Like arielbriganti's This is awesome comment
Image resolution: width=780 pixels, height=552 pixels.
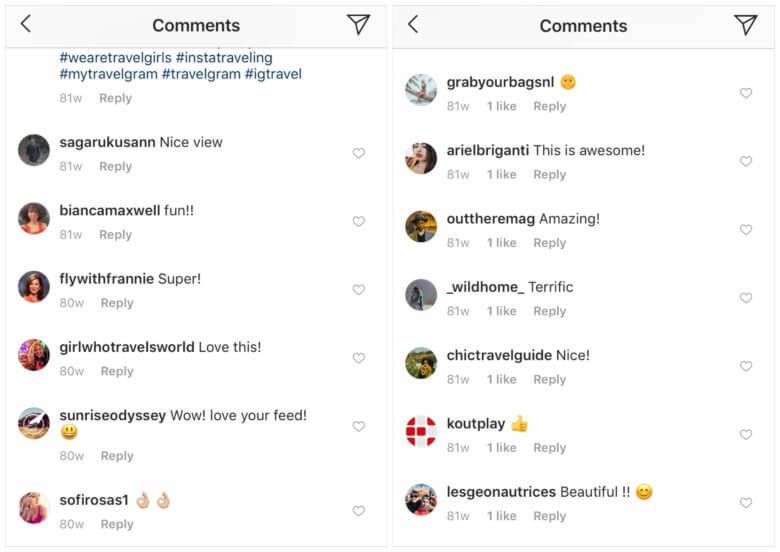point(745,161)
